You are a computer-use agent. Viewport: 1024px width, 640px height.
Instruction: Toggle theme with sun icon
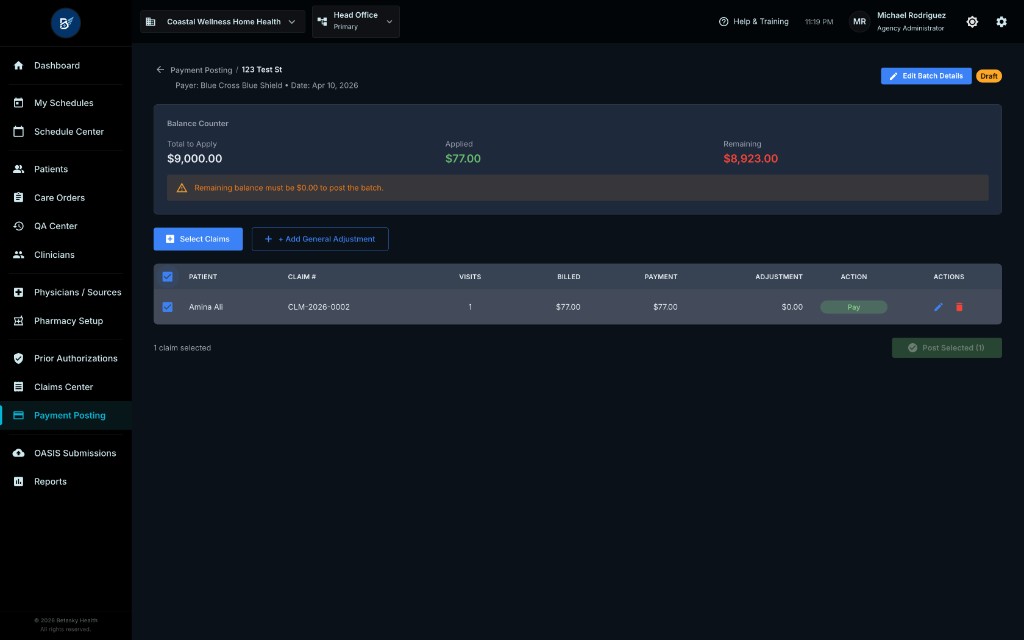(x=972, y=22)
